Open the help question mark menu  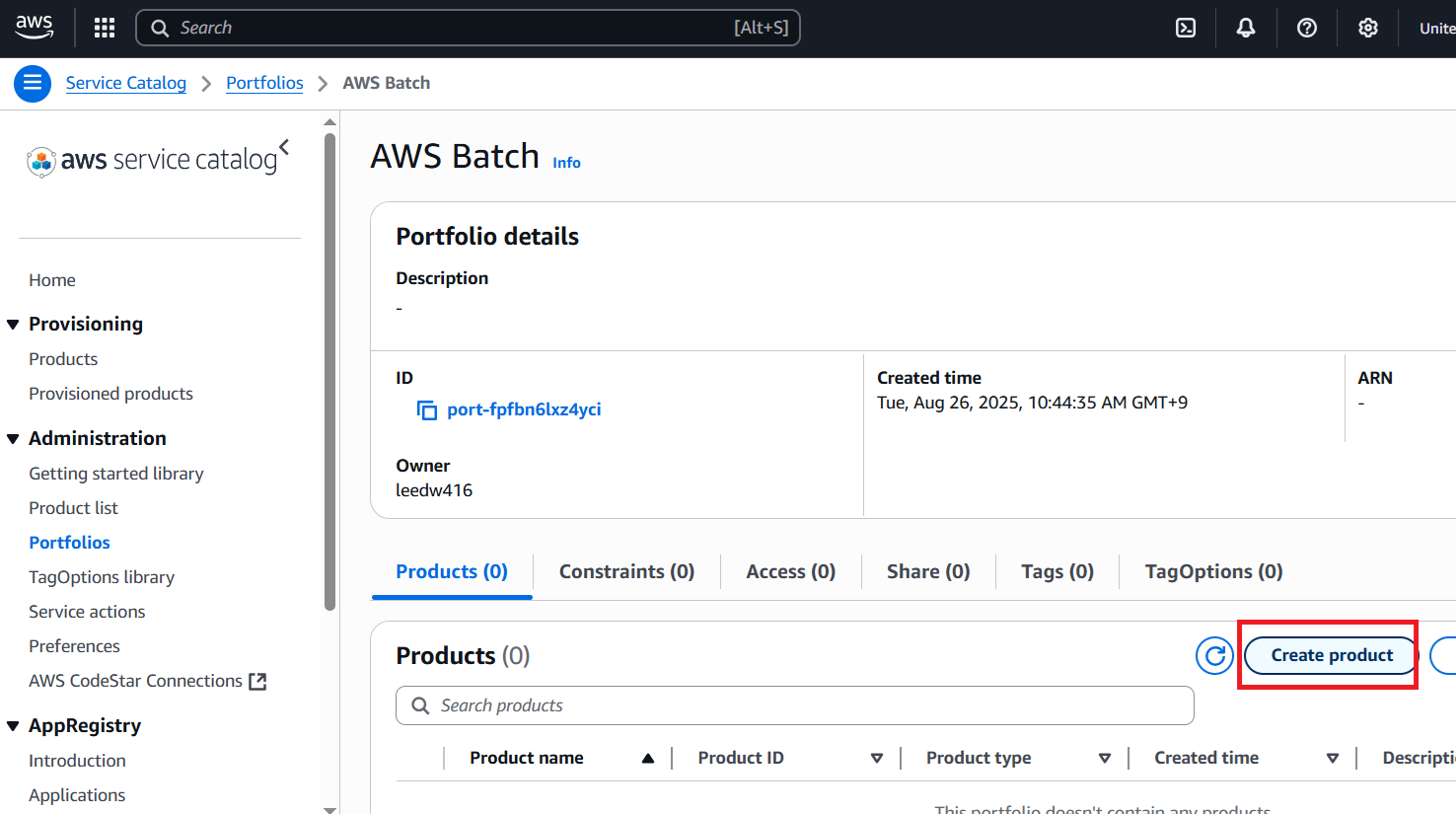click(1307, 28)
